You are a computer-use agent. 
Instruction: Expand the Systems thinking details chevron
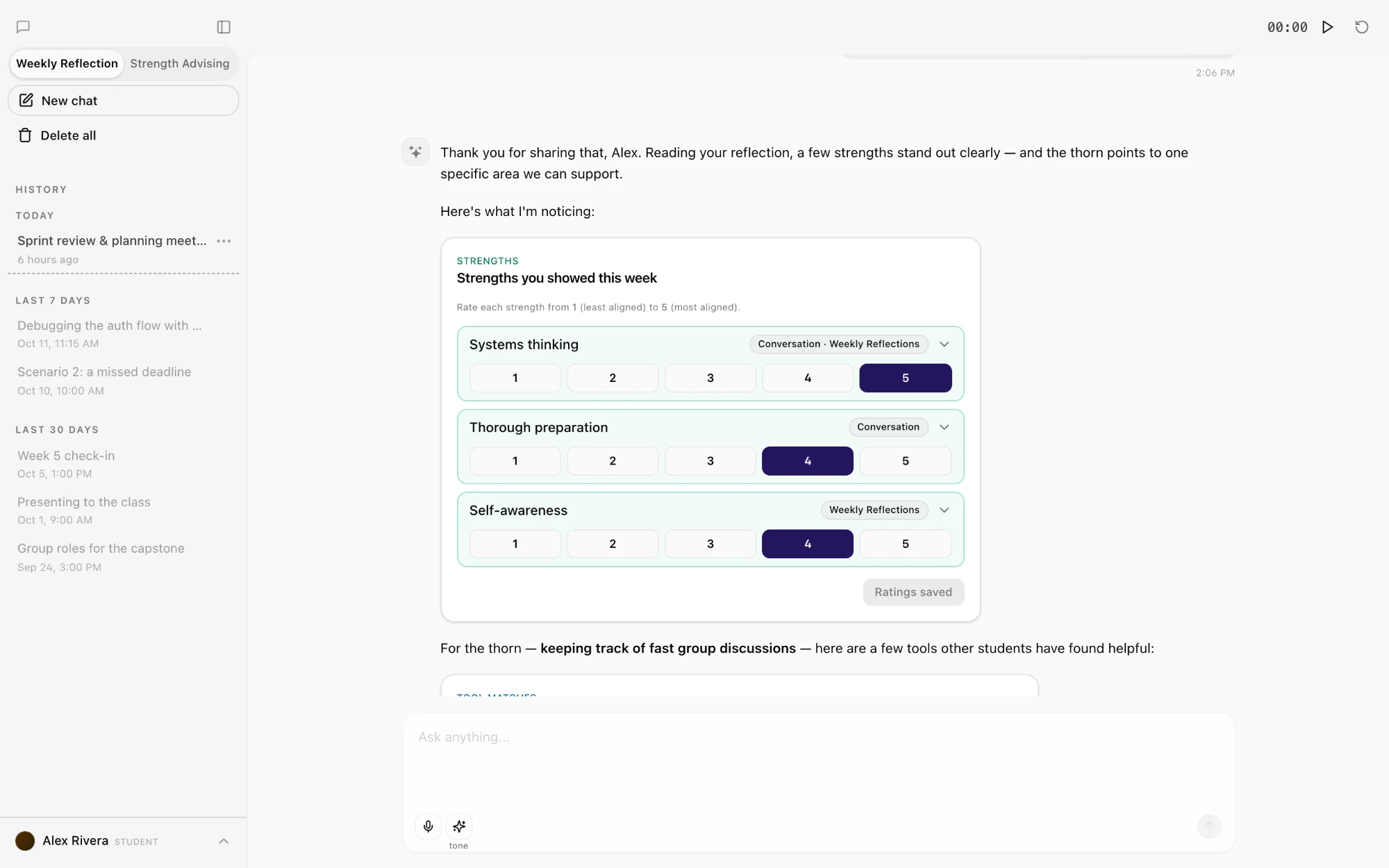[945, 344]
